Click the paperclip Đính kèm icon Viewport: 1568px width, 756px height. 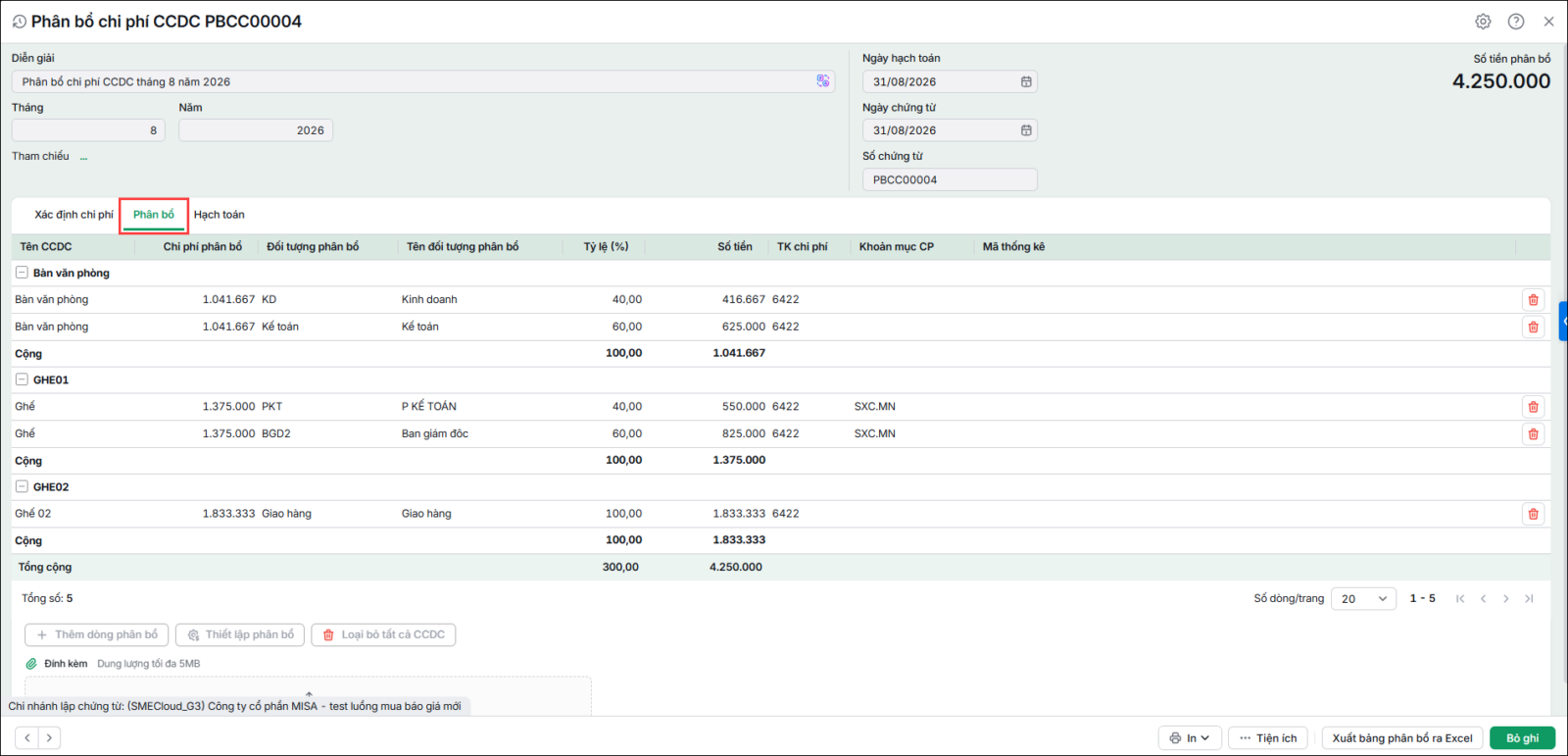point(31,664)
